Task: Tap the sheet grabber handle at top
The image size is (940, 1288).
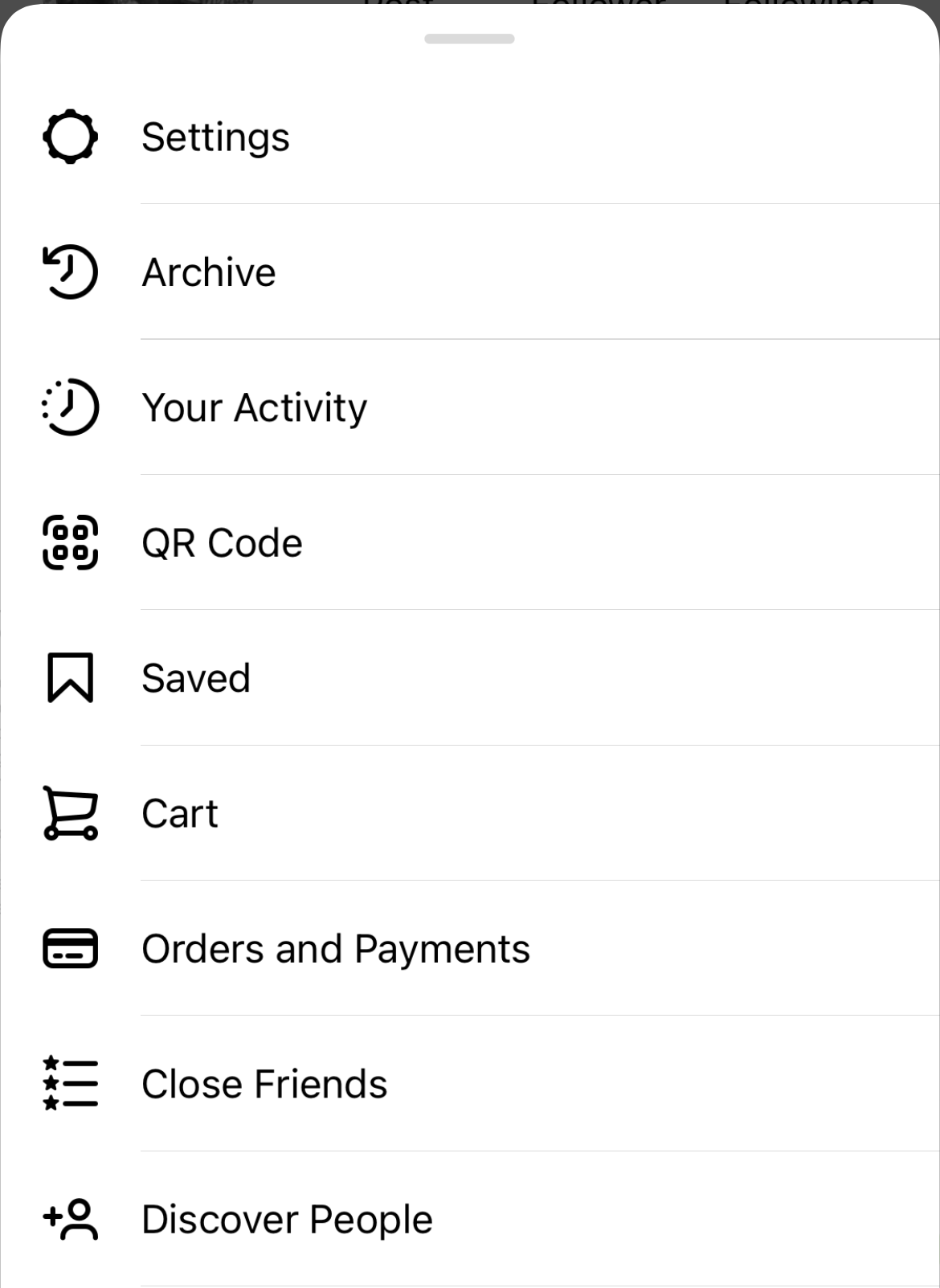Action: [x=469, y=39]
